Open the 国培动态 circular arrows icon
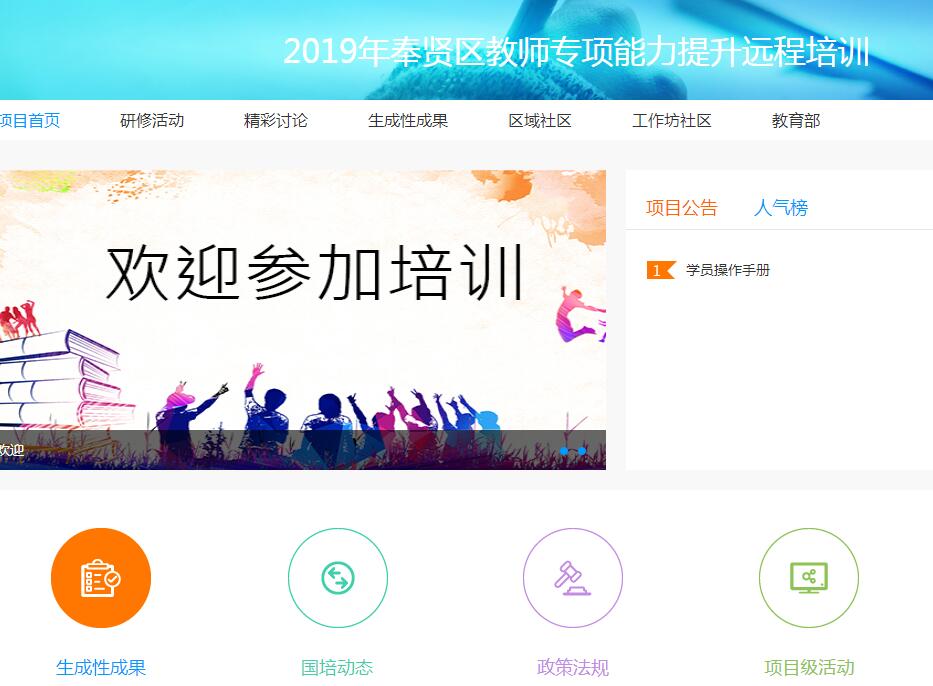The height and width of the screenshot is (686, 933). tap(337, 578)
